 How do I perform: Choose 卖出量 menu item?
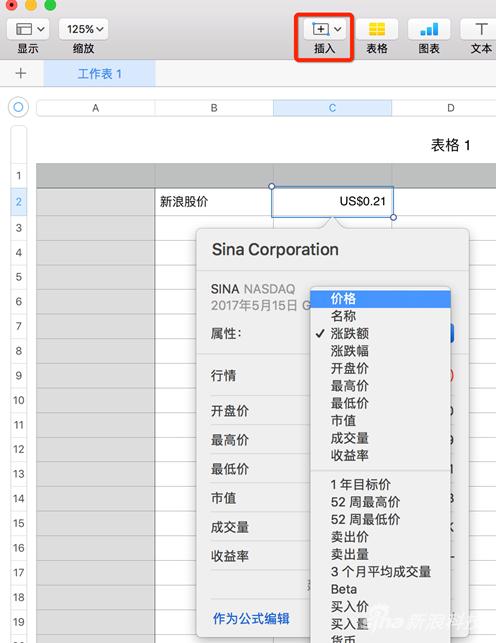click(x=380, y=554)
